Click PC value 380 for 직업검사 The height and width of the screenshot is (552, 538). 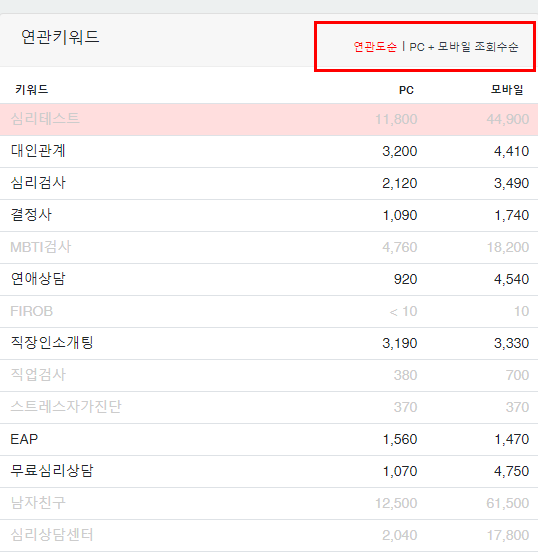click(x=406, y=375)
